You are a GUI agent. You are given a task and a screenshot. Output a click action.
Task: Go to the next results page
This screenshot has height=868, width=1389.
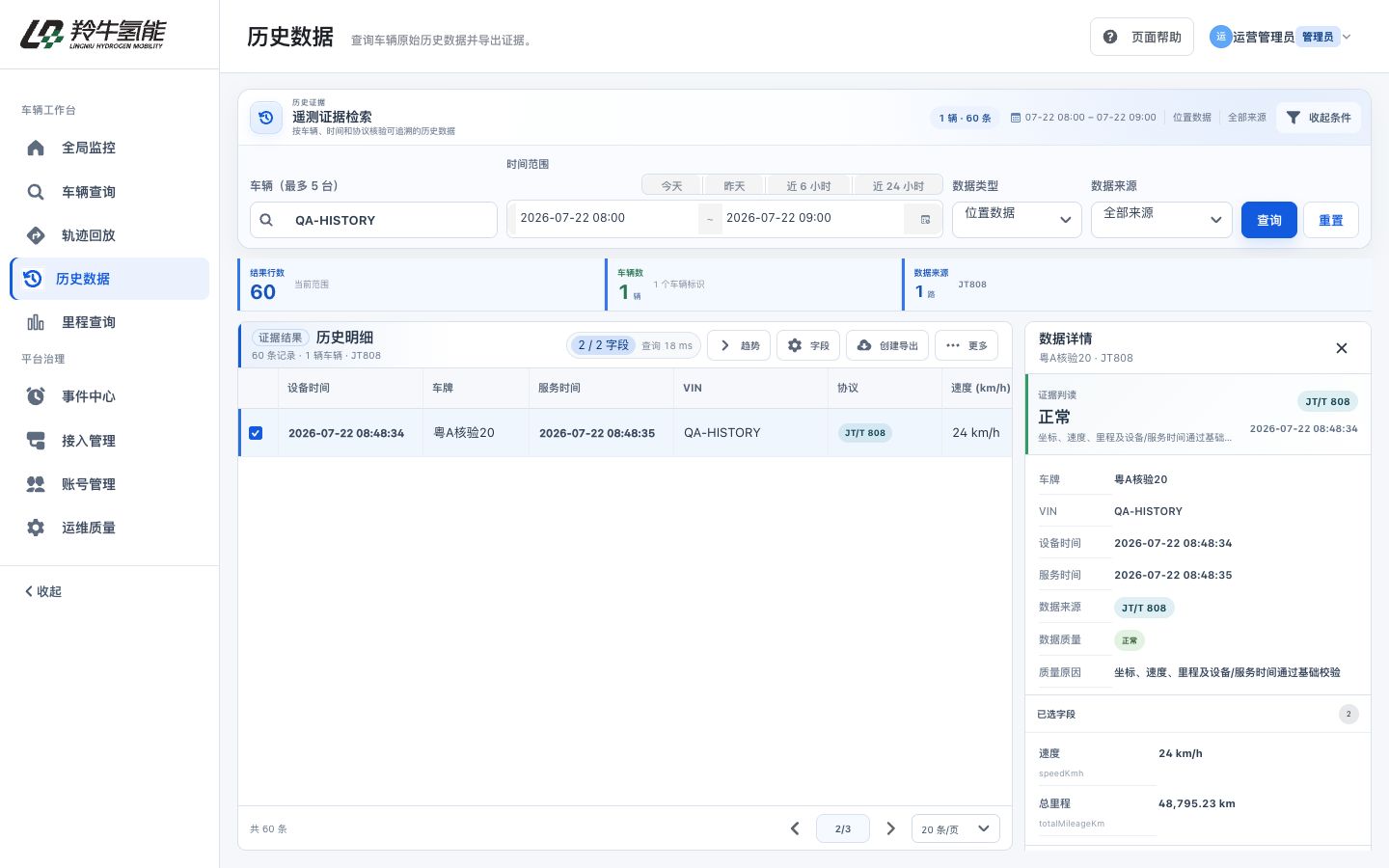890,828
